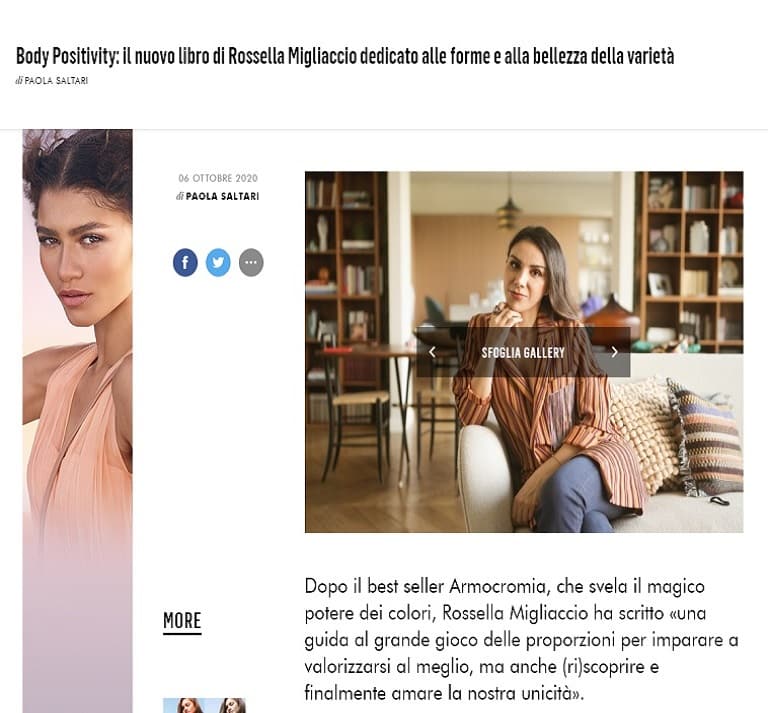Image resolution: width=768 pixels, height=713 pixels.
Task: Go to previous gallery image arrow
Action: click(432, 352)
